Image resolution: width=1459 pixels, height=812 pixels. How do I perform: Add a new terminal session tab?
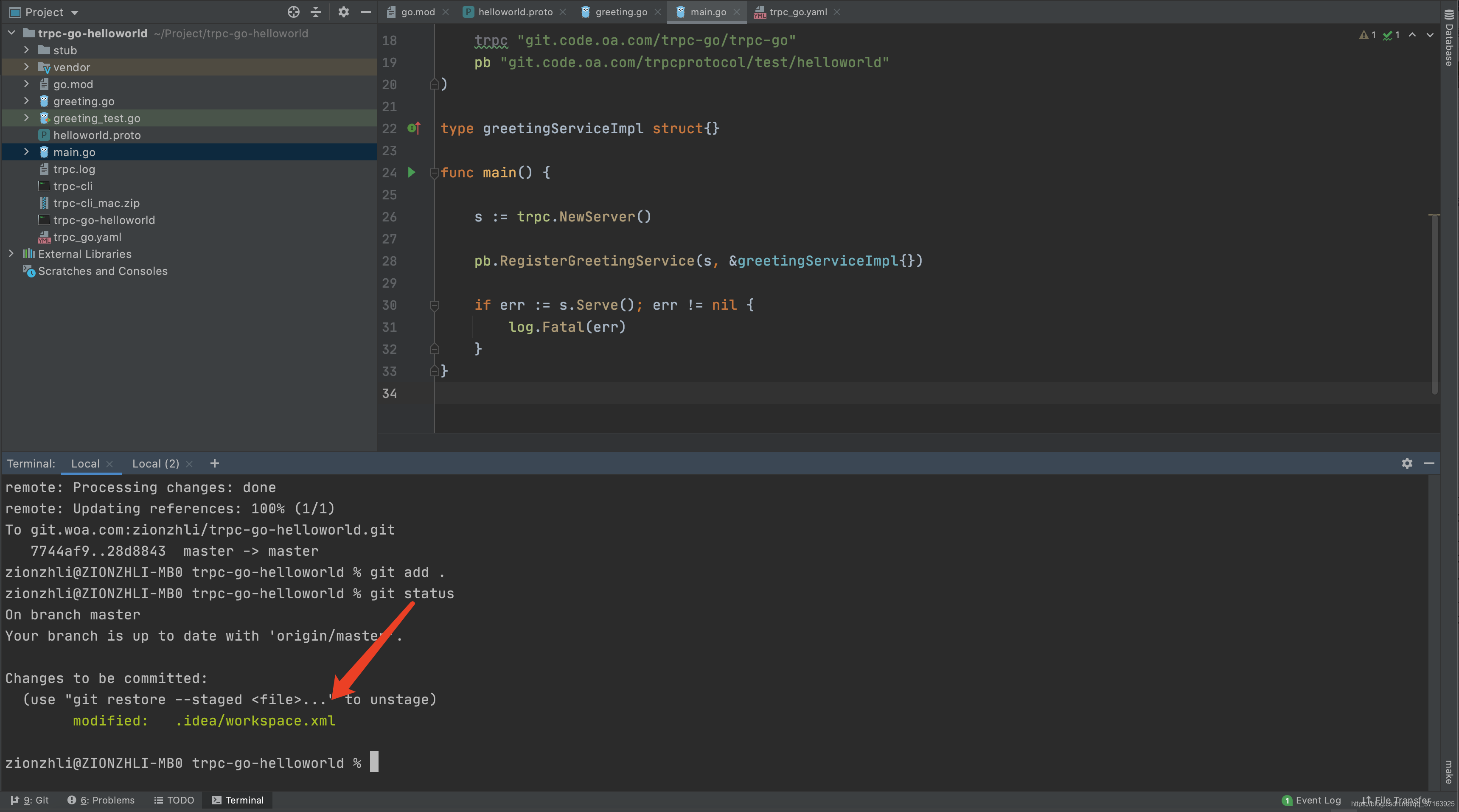214,463
